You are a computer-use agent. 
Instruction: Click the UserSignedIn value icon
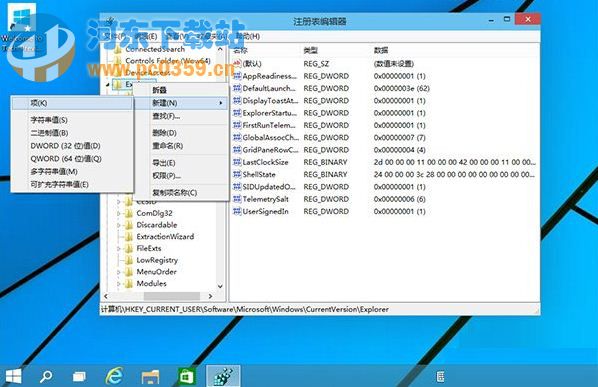(237, 211)
